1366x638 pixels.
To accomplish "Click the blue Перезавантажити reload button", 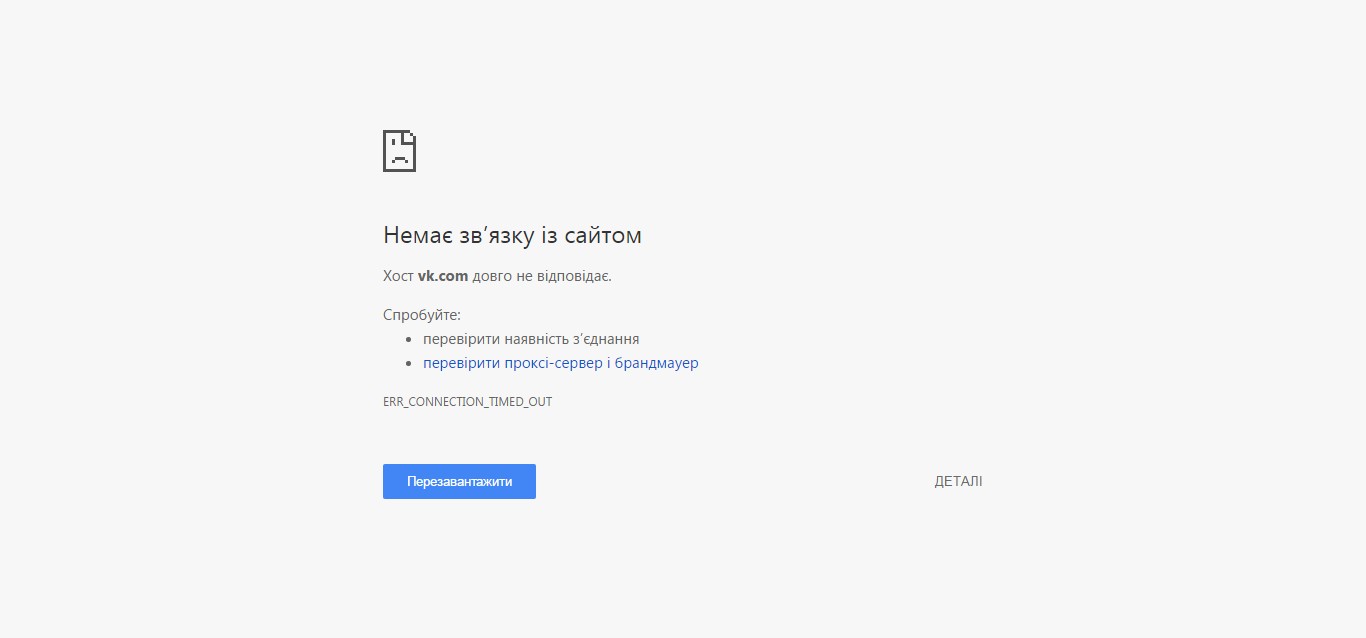I will 459,481.
